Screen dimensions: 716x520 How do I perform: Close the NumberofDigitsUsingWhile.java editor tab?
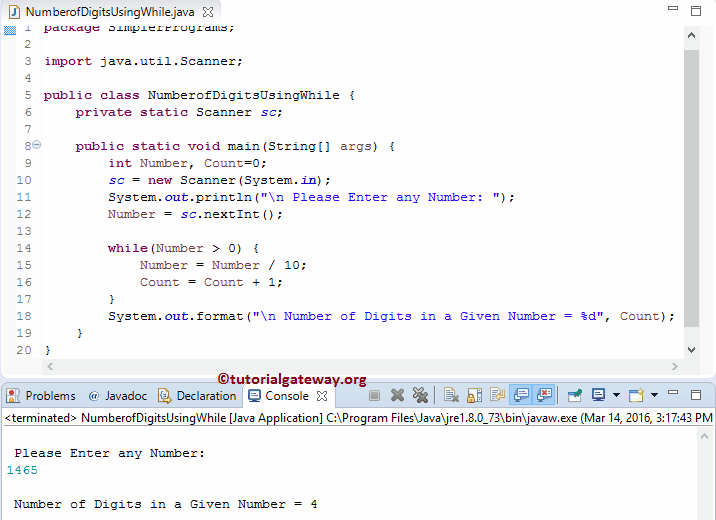click(x=208, y=12)
